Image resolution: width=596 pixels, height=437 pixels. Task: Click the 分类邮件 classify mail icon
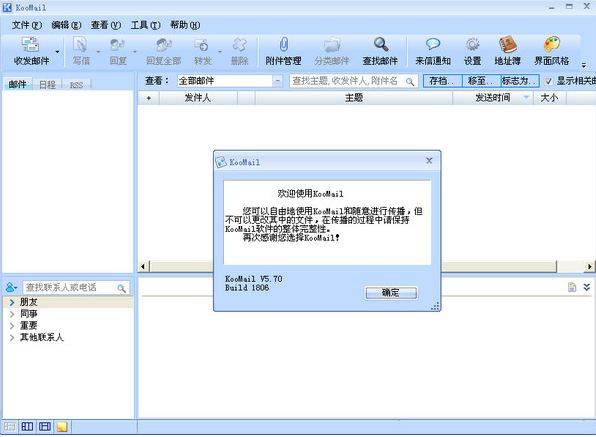click(x=332, y=44)
